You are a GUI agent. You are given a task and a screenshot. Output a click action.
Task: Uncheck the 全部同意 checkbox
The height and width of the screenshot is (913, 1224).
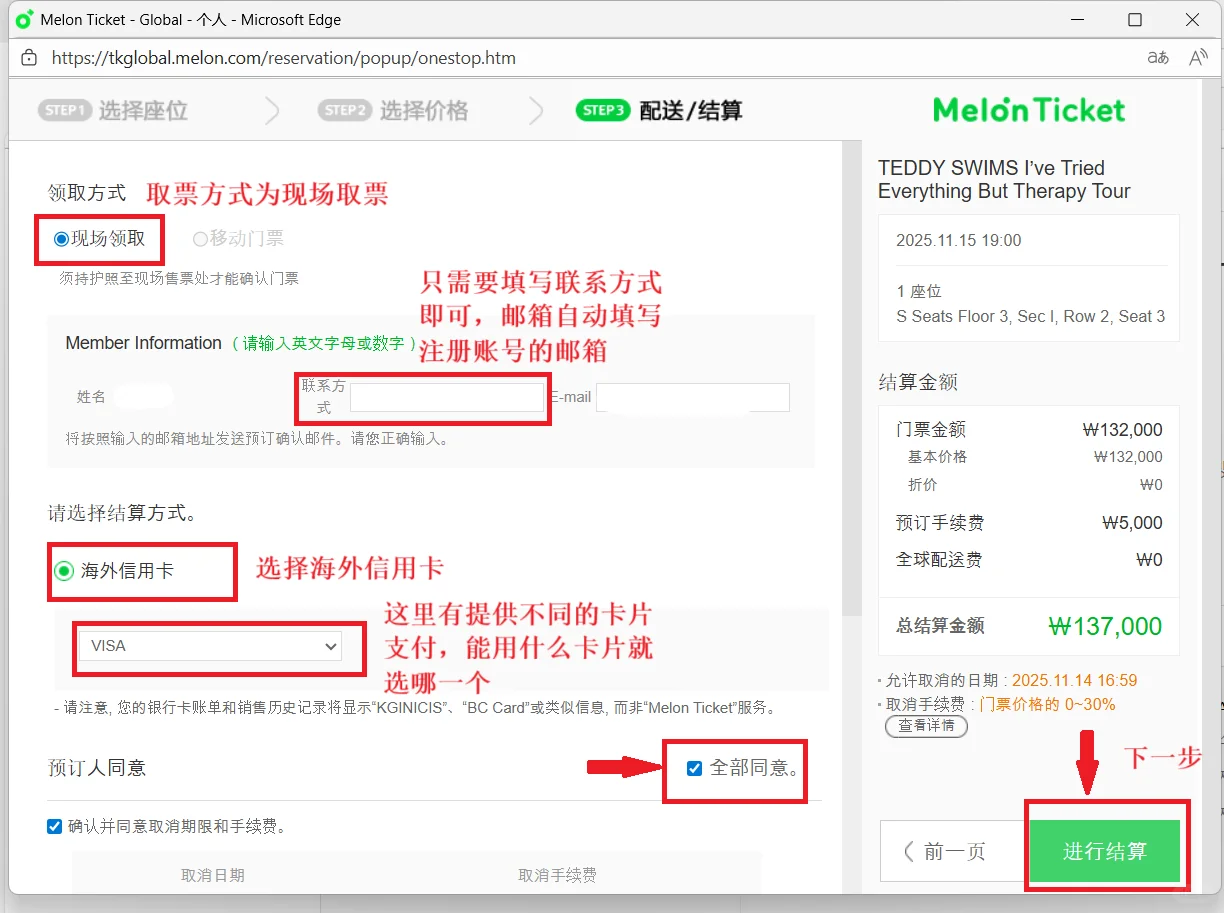coord(693,768)
